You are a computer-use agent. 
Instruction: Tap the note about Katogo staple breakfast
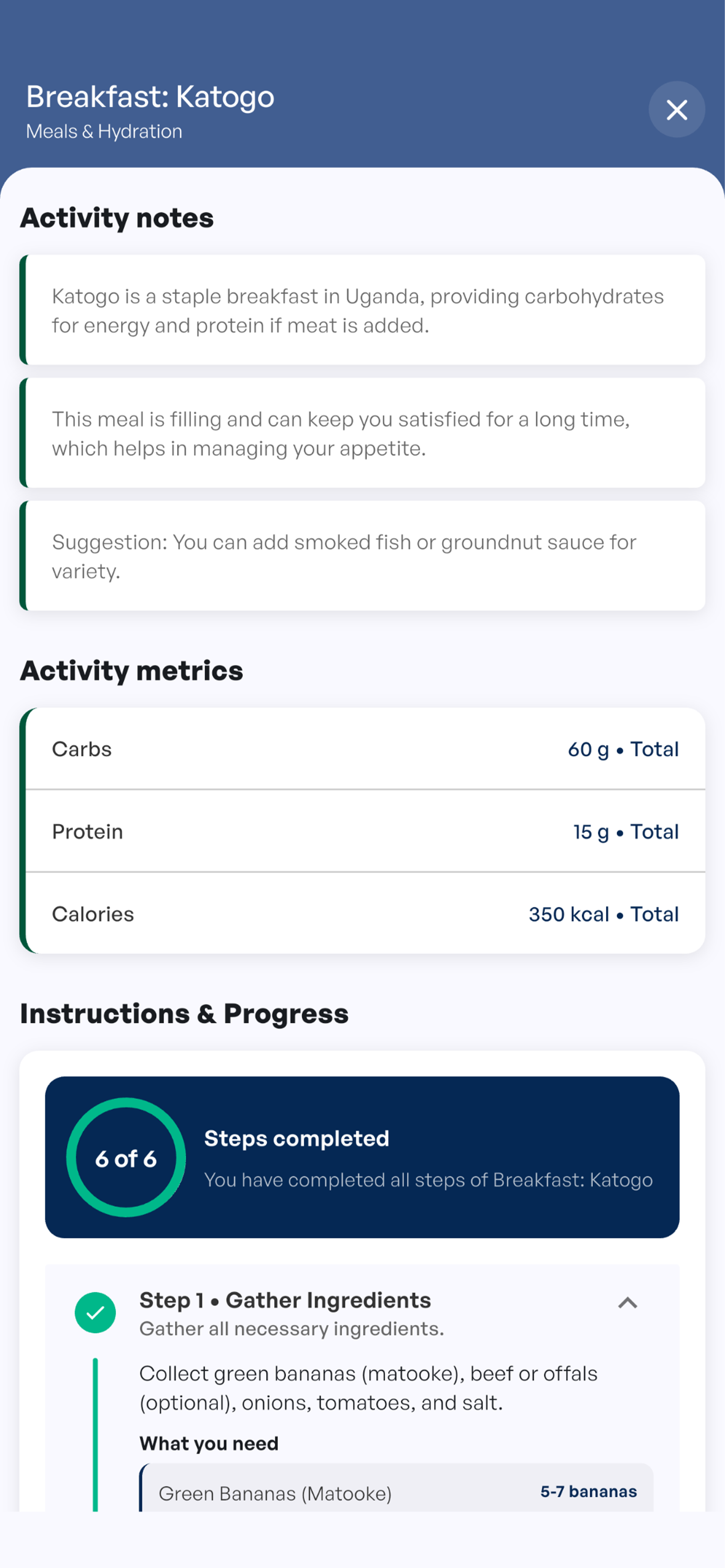(363, 310)
